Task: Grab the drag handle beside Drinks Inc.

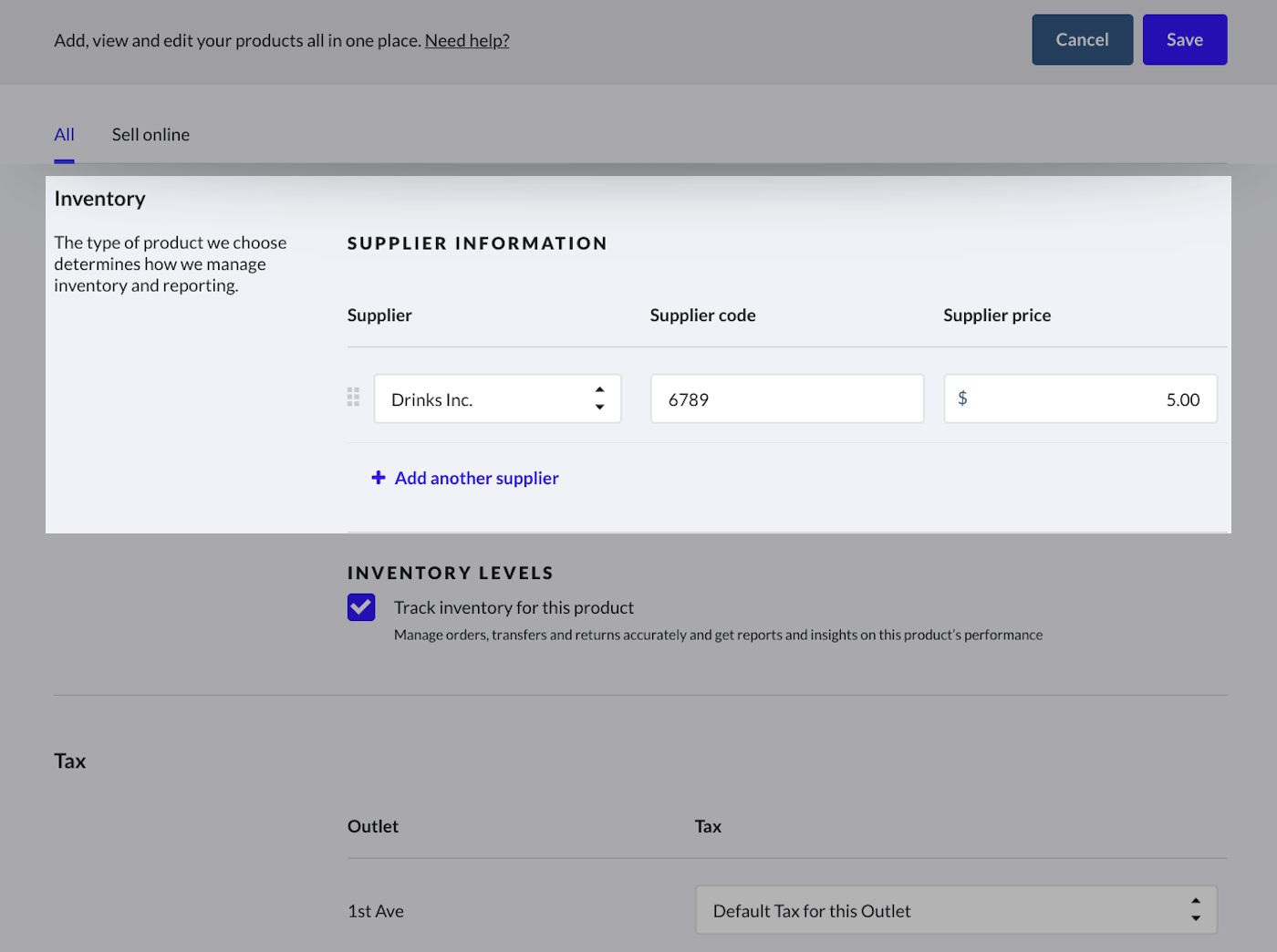Action: (353, 398)
